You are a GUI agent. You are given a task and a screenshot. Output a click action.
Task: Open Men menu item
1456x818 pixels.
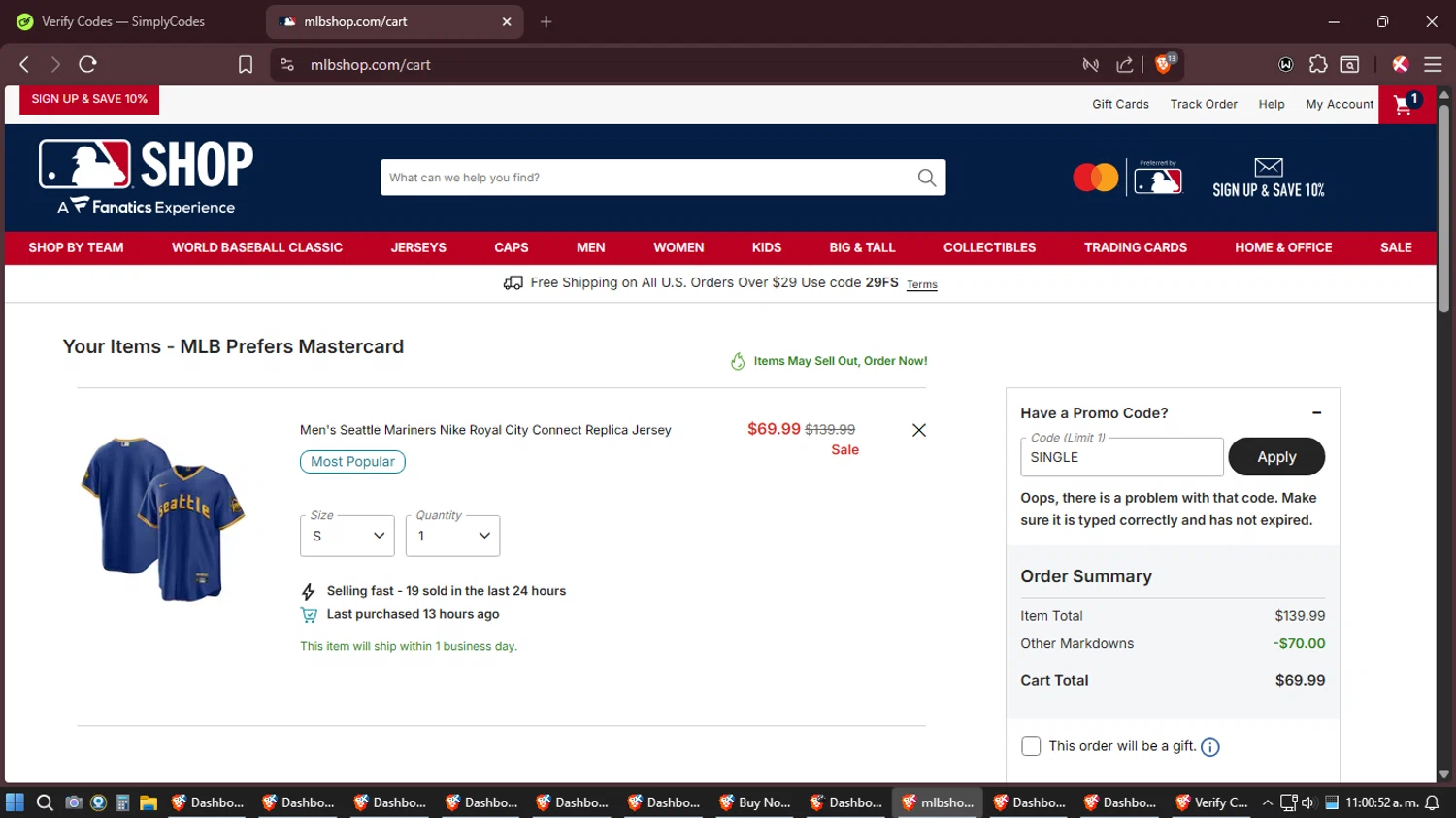tap(590, 247)
